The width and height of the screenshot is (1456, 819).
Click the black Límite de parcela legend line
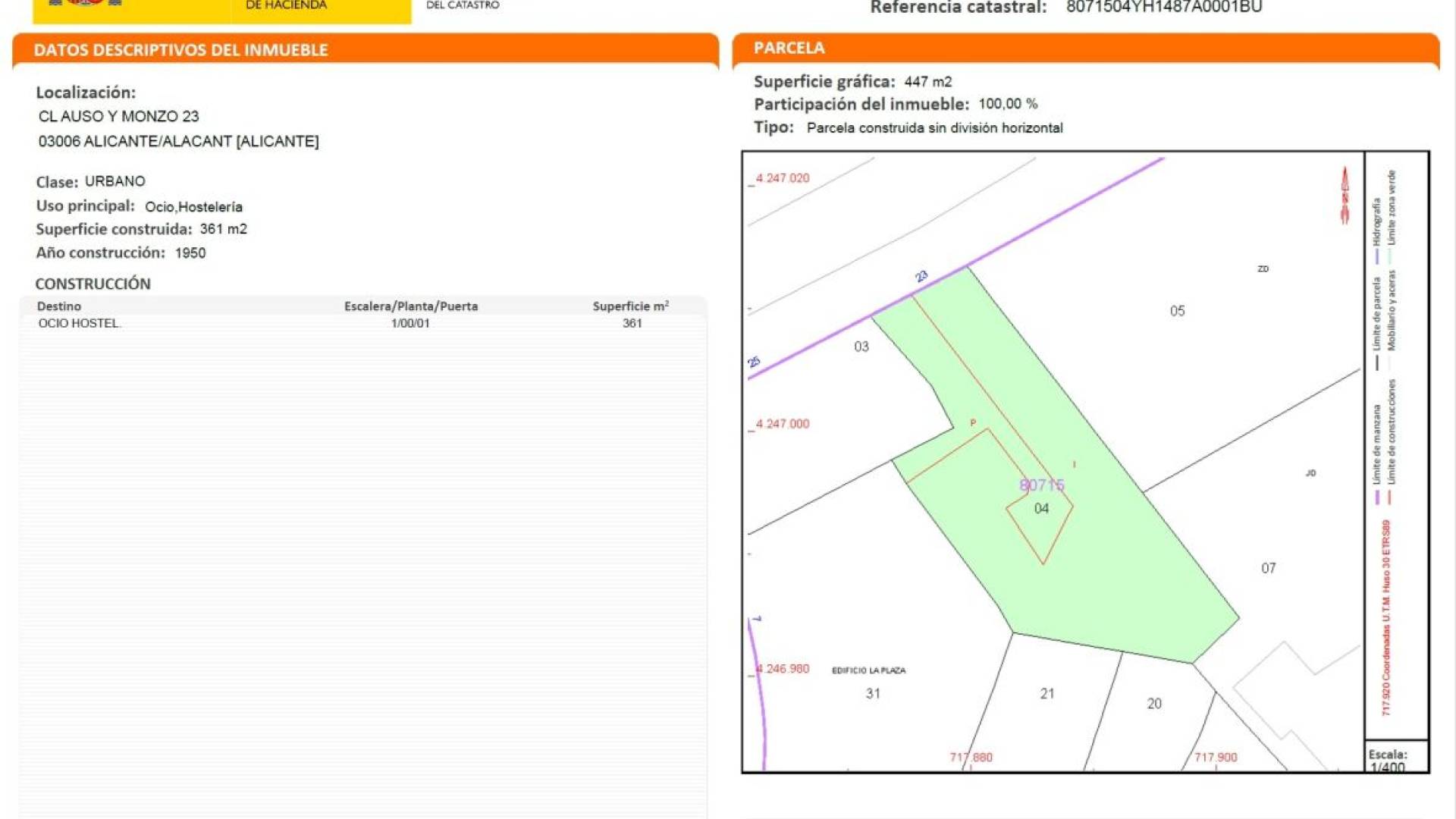tap(1377, 362)
